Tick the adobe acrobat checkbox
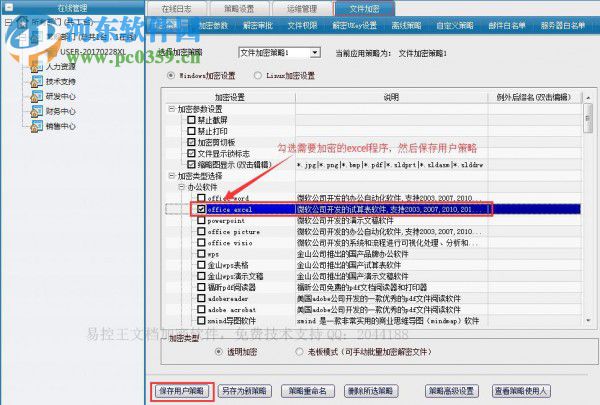This screenshot has height=405, width=600. tap(201, 309)
